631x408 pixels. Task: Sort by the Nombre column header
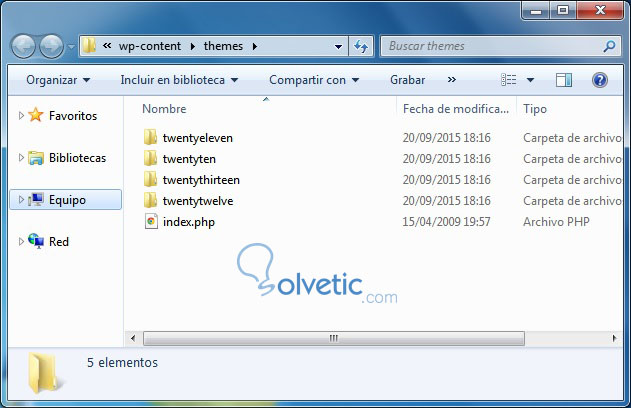[x=164, y=109]
